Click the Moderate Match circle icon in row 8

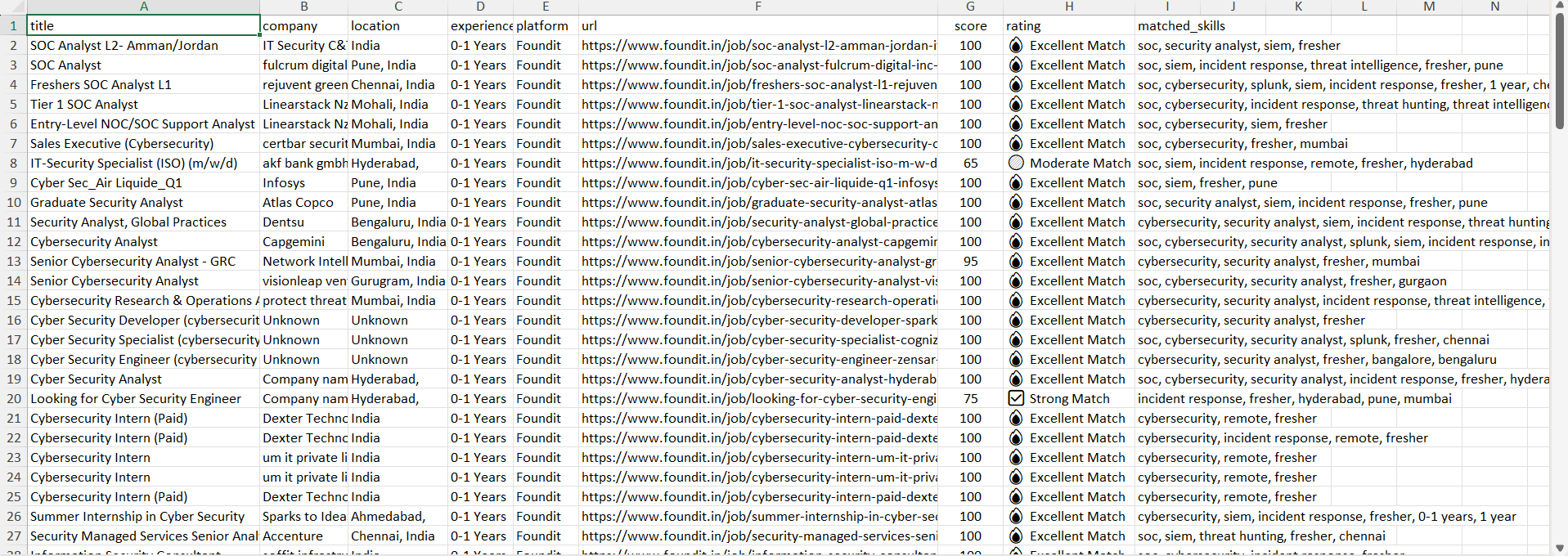point(1015,164)
